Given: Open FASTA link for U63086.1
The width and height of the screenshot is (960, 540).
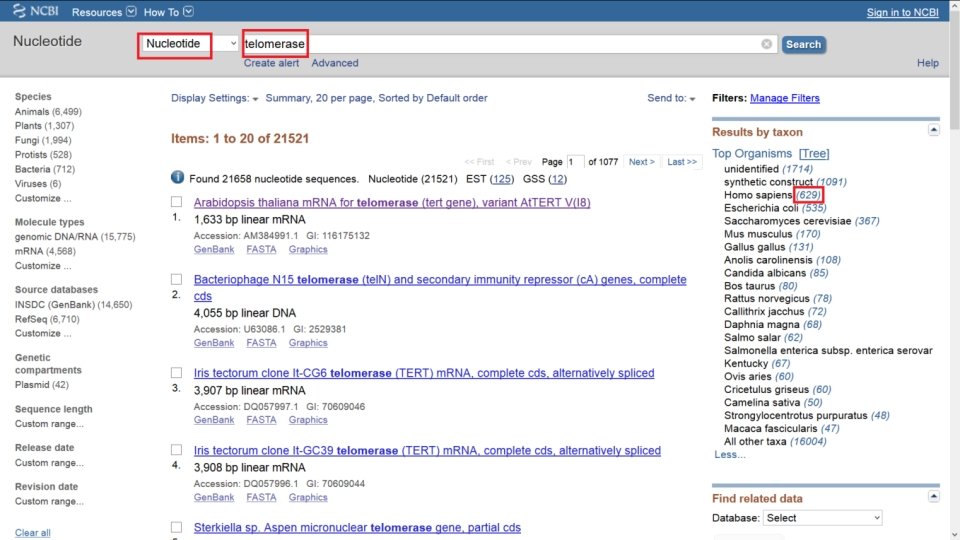Looking at the screenshot, I should tap(261, 343).
